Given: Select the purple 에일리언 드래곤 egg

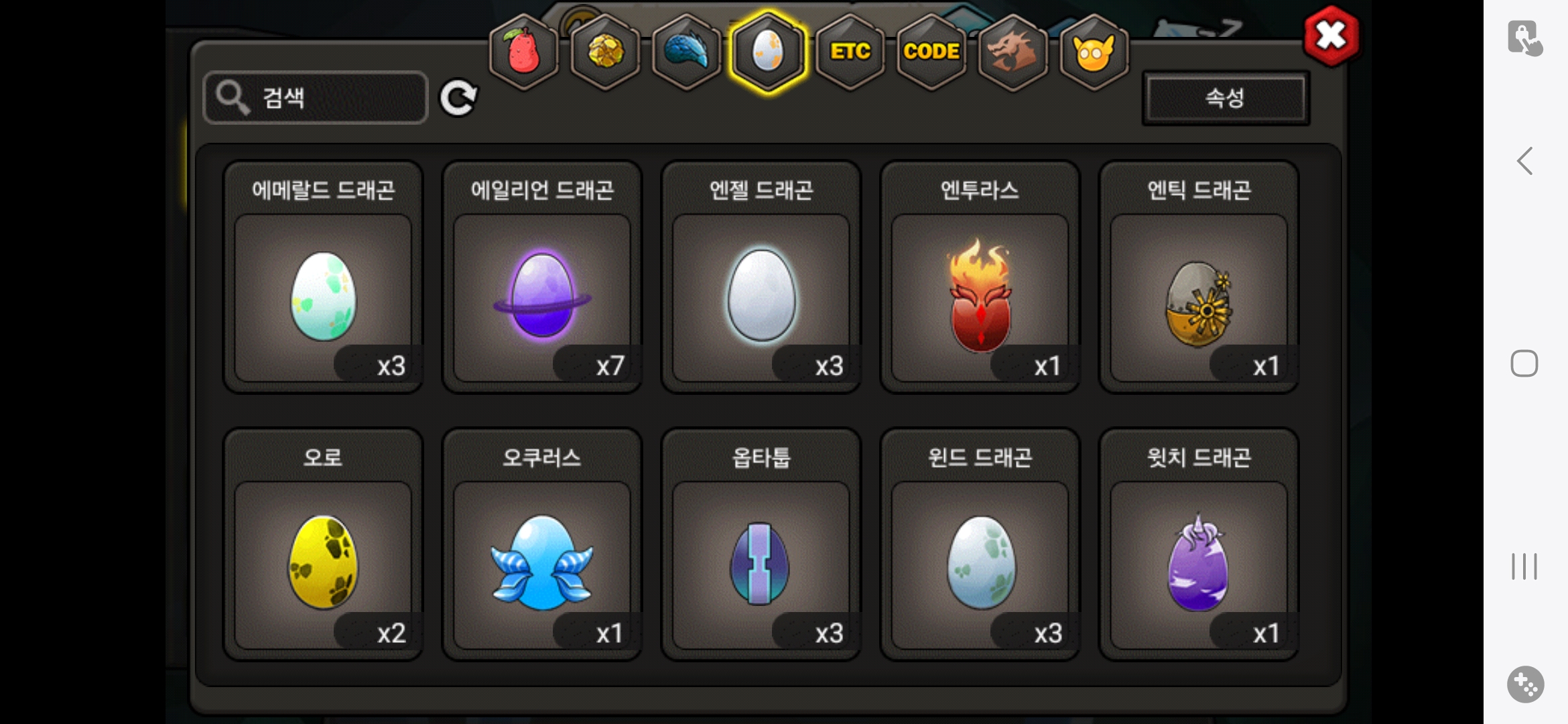Looking at the screenshot, I should coord(542,277).
